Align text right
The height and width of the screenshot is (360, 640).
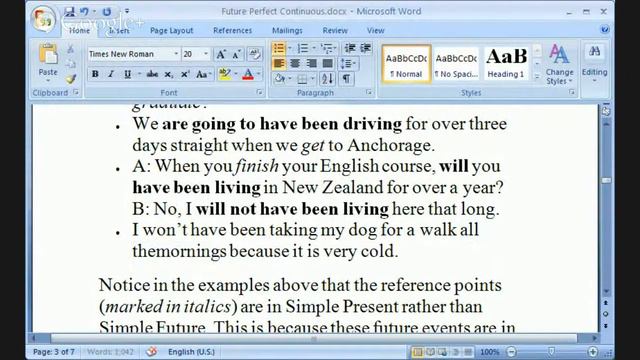311,63
